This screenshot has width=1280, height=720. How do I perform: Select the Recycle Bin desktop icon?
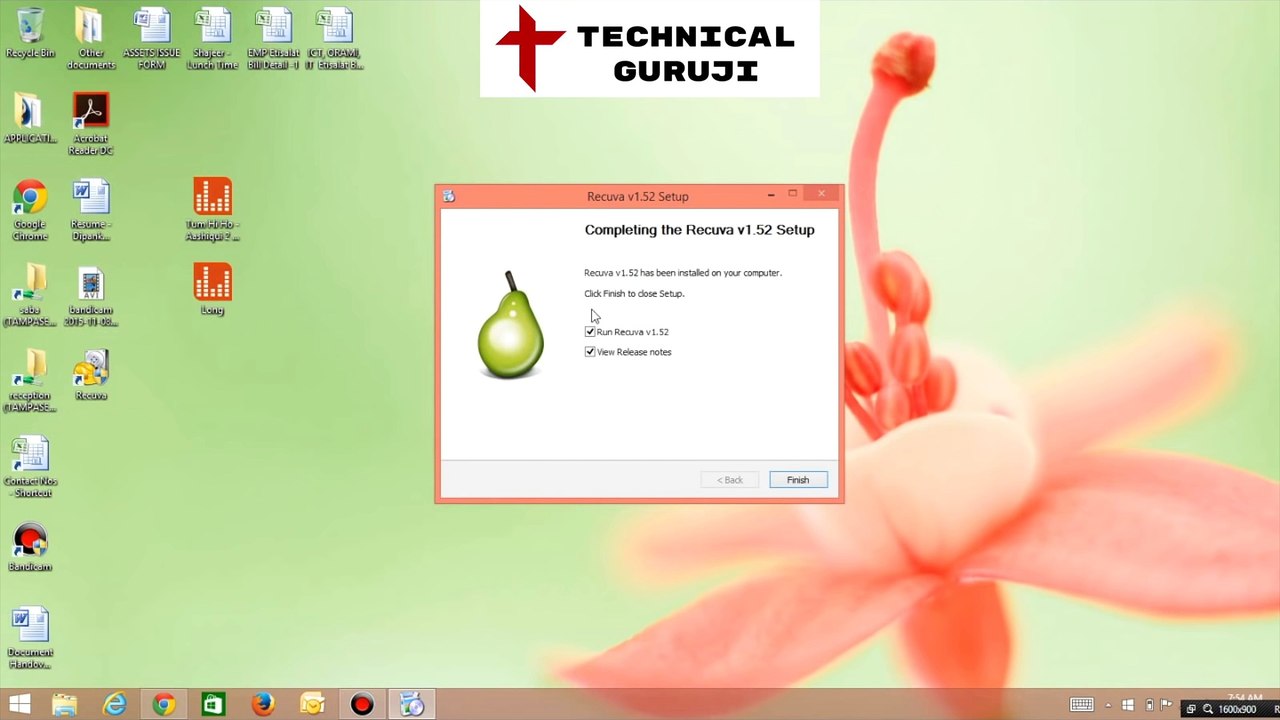pyautogui.click(x=30, y=32)
